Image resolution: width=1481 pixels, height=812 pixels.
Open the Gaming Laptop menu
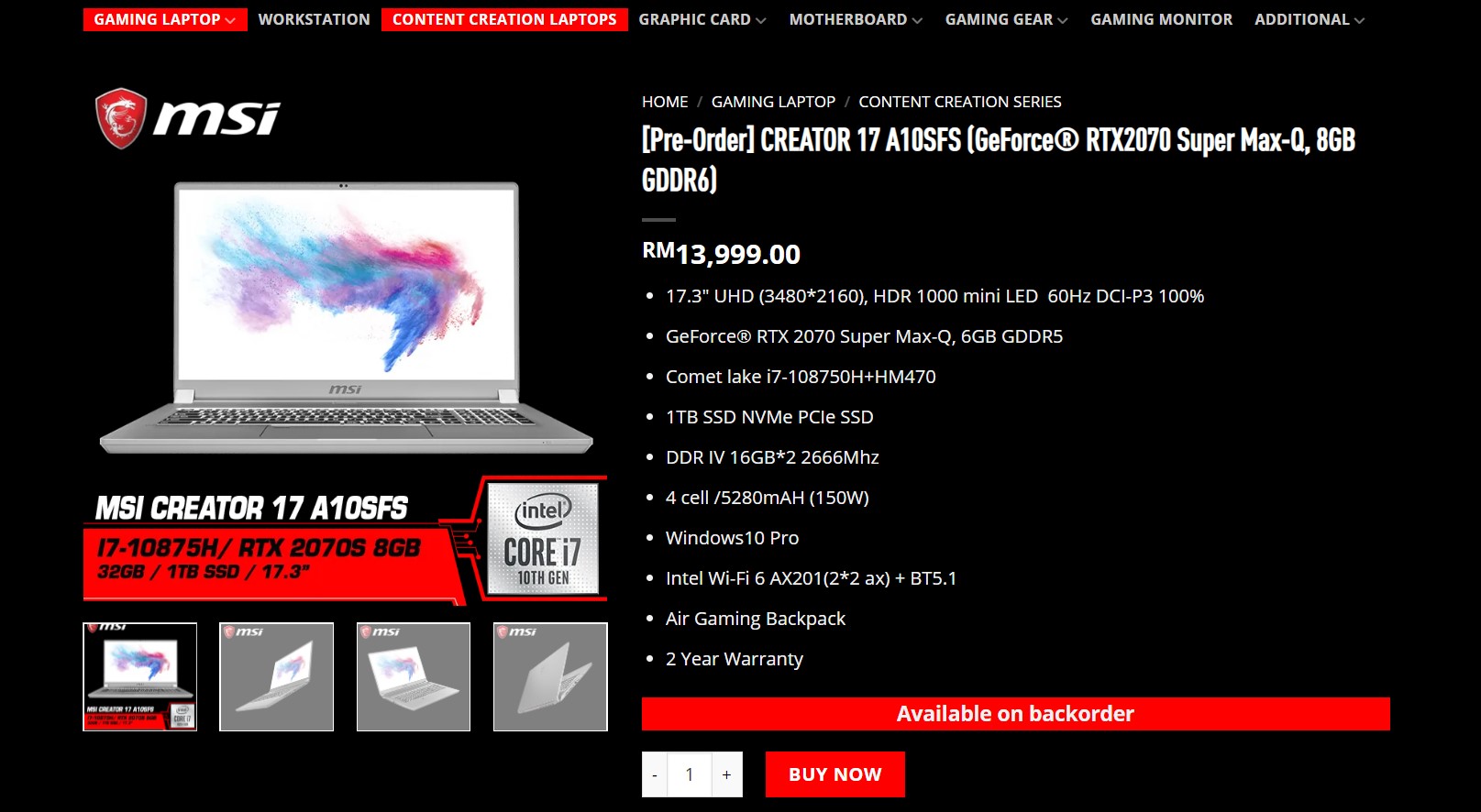[165, 19]
